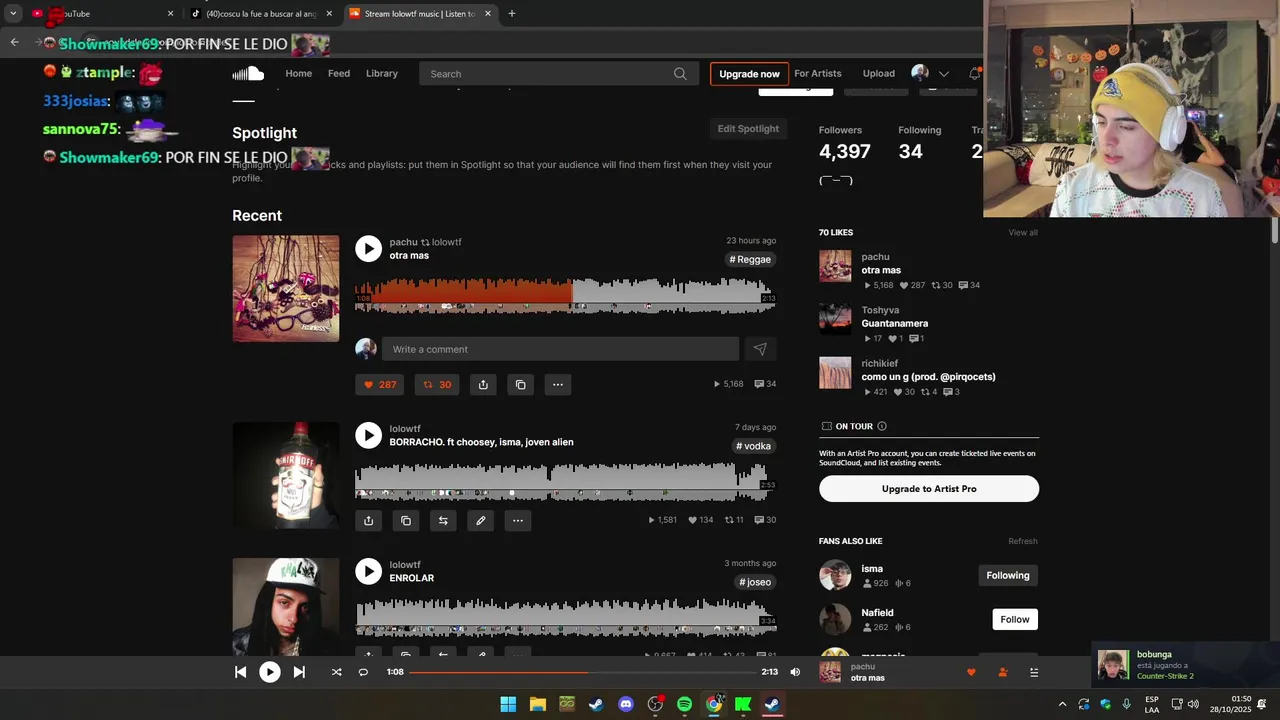The width and height of the screenshot is (1280, 720).
Task: Refresh the Fans Also Like list
Action: (1023, 541)
